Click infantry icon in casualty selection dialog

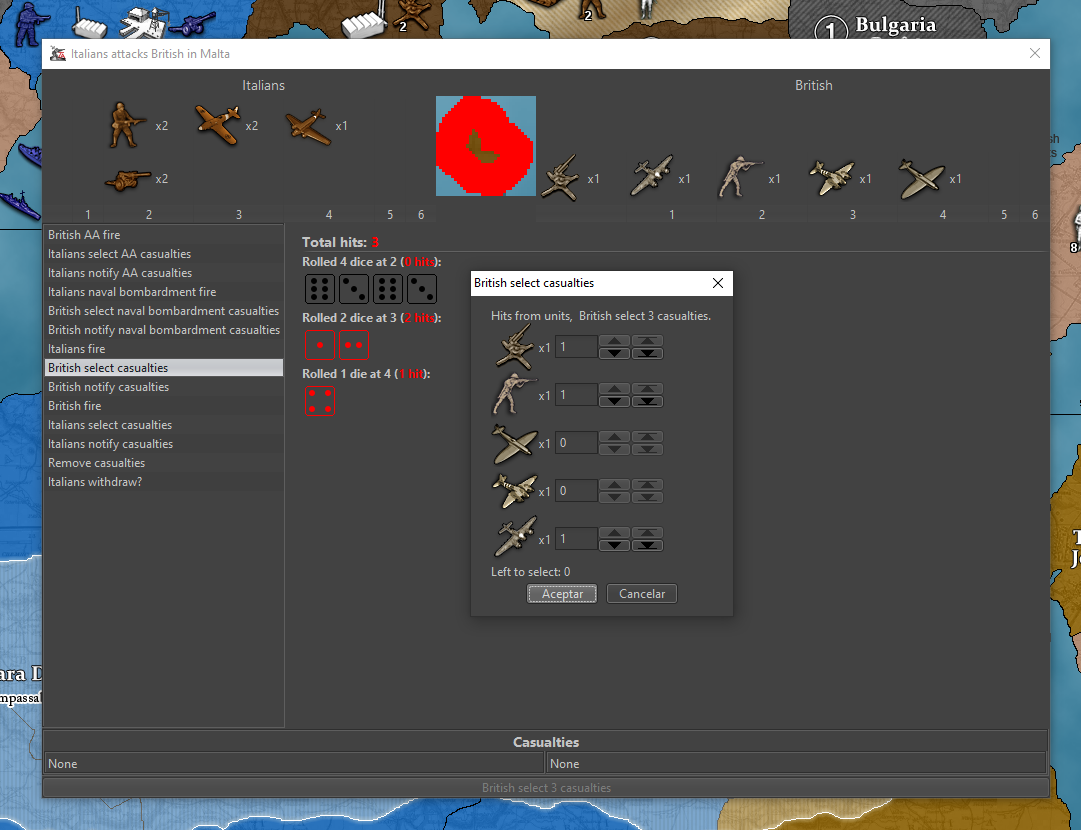click(x=515, y=395)
